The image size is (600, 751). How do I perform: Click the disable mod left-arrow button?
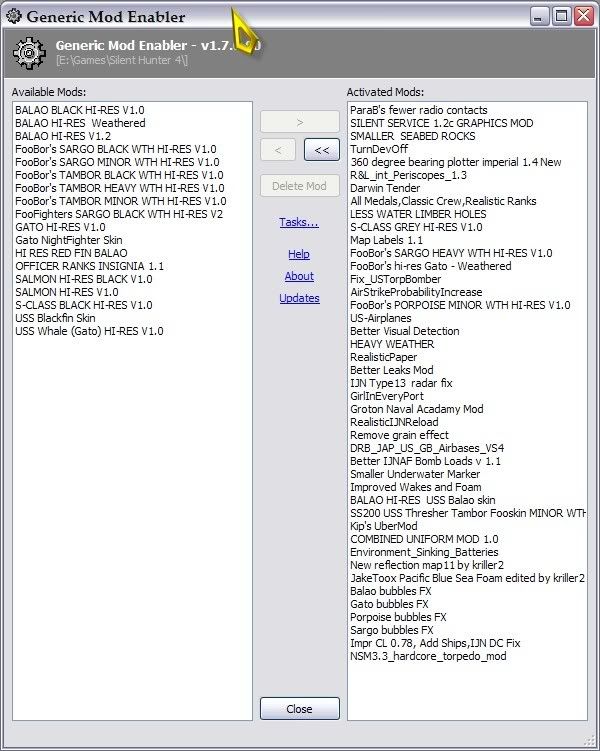tap(278, 150)
